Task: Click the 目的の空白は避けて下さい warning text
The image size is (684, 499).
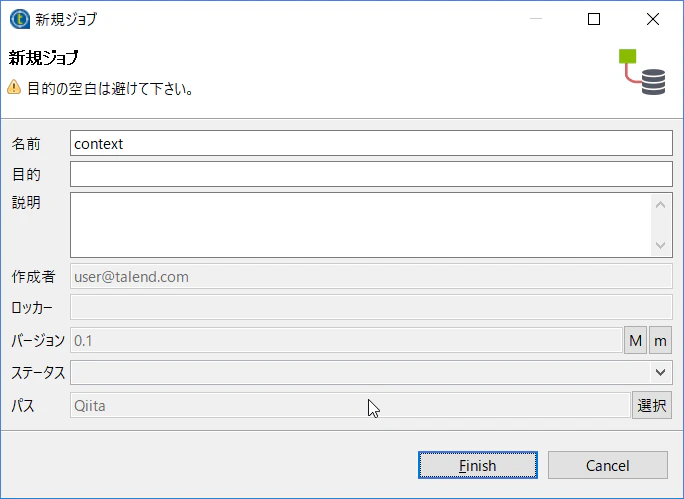Action: click(110, 89)
